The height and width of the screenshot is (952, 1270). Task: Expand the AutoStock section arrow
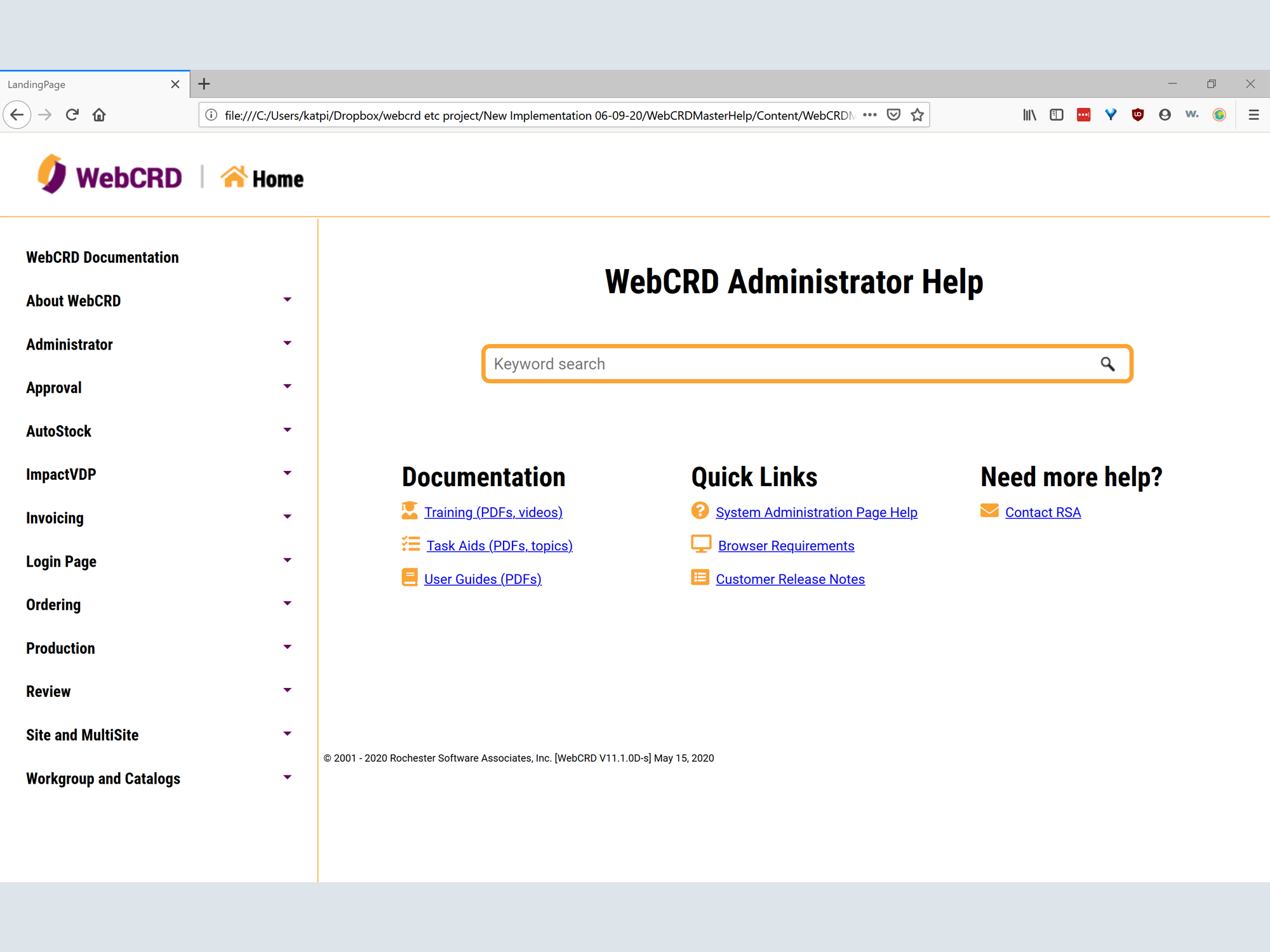tap(287, 430)
